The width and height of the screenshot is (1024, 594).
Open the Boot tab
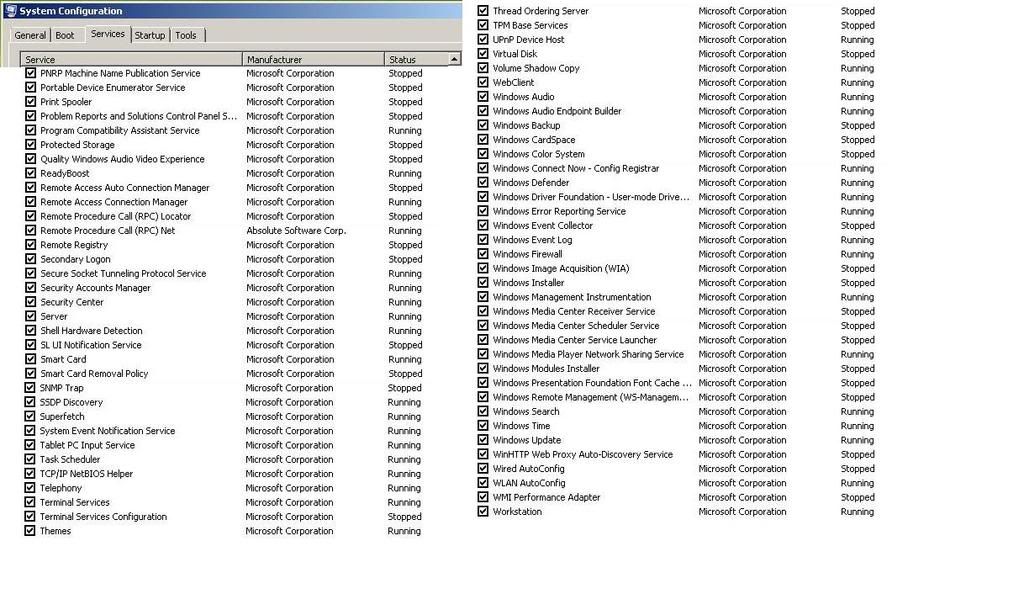pyautogui.click(x=65, y=35)
